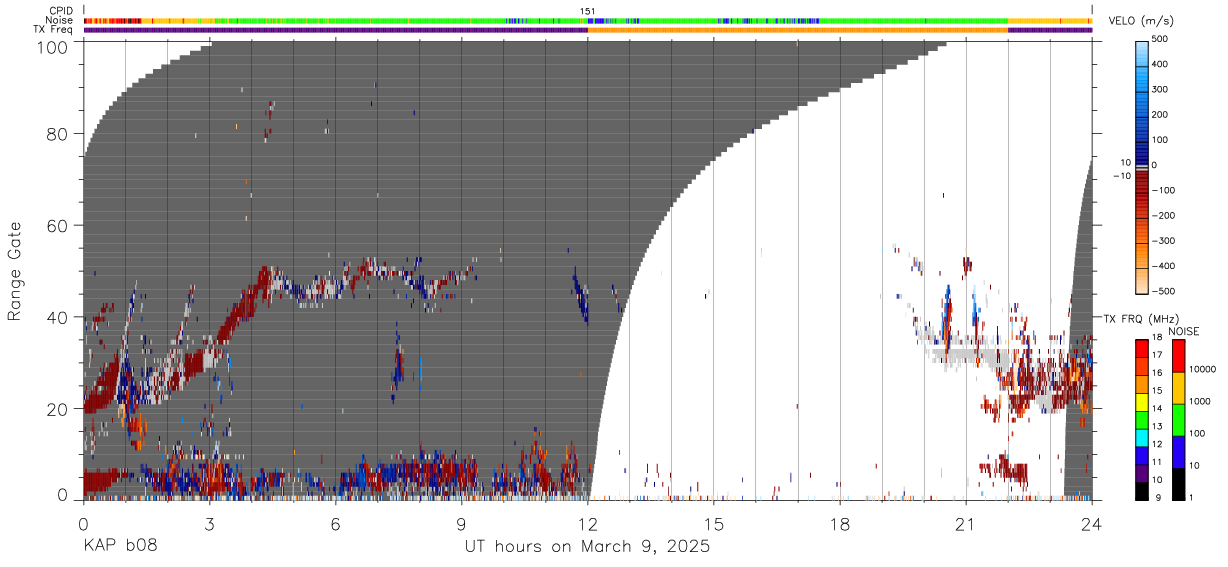
Task: Click the range gate tick label 100
Action: click(x=53, y=46)
